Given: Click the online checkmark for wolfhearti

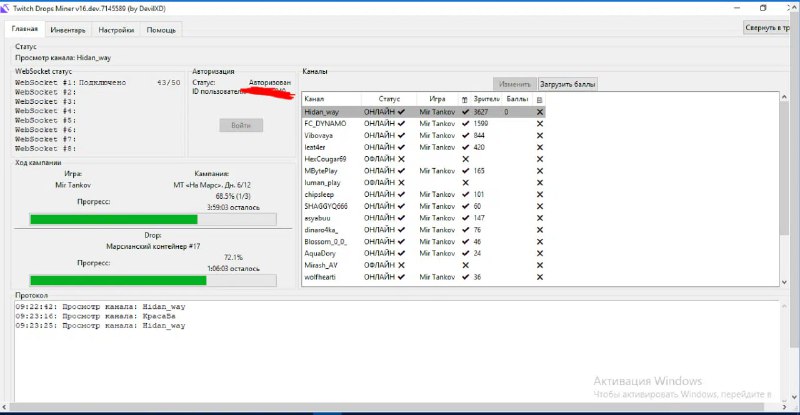Looking at the screenshot, I should tap(401, 277).
